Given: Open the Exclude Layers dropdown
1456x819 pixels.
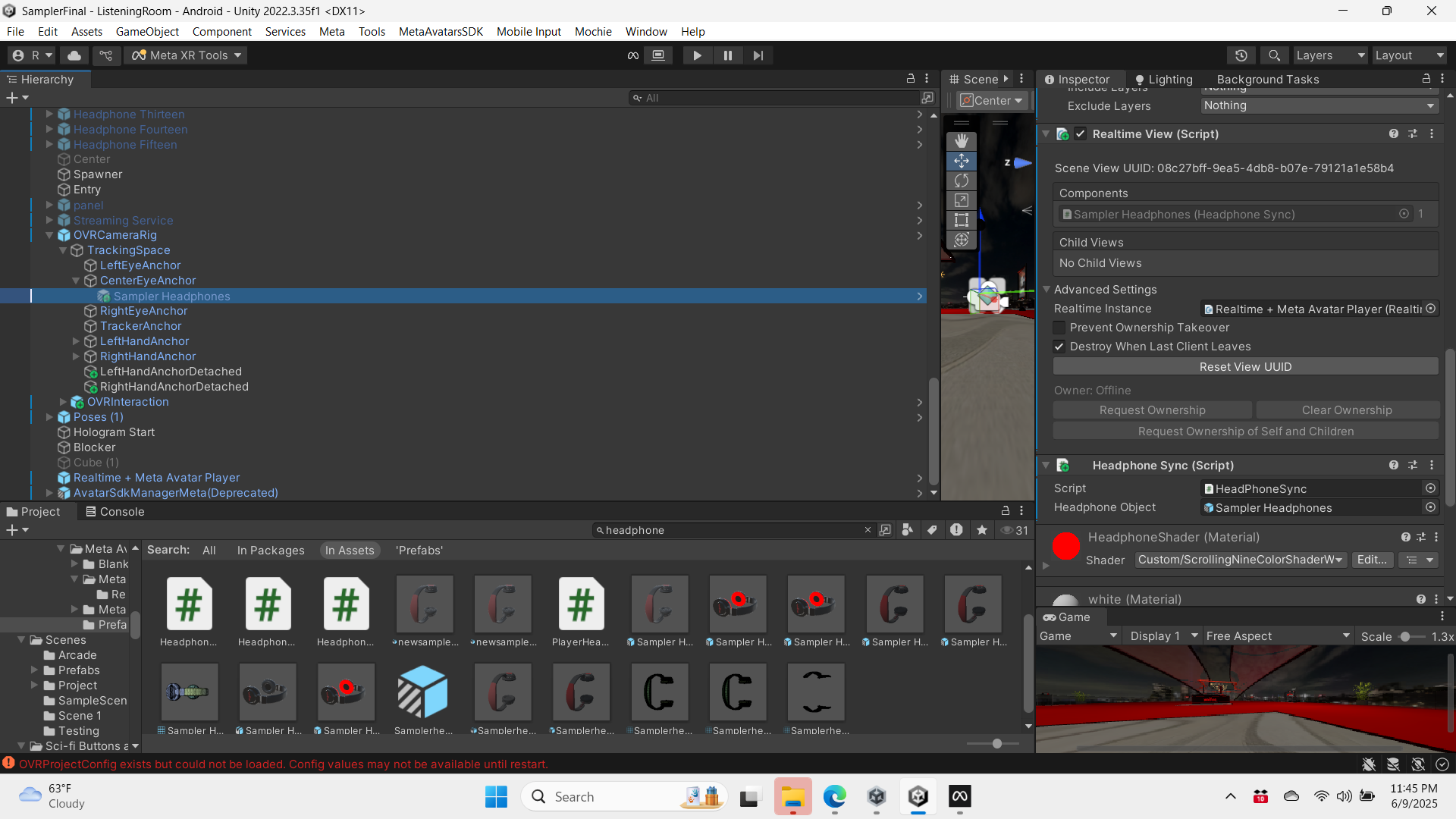Looking at the screenshot, I should coord(1319,105).
